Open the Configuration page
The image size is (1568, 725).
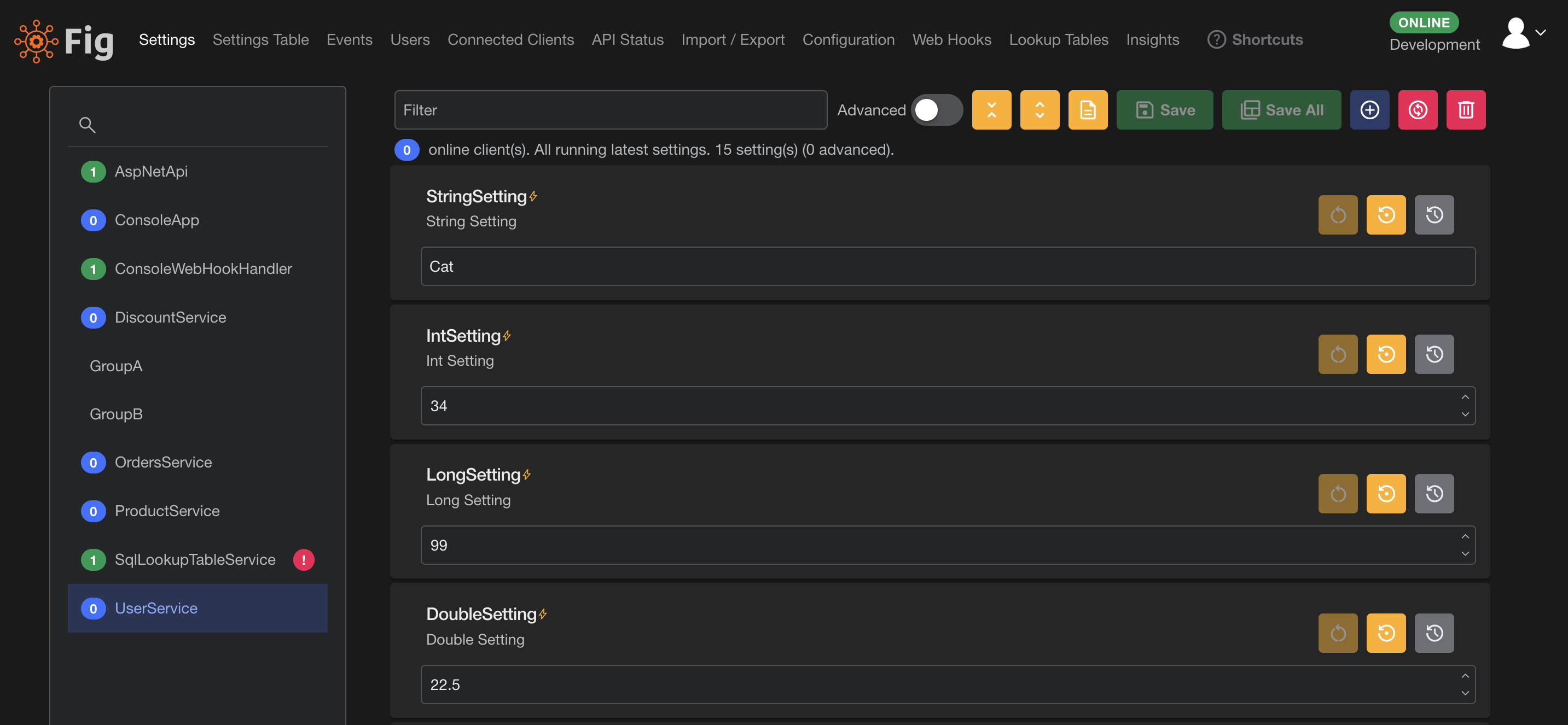(x=849, y=39)
